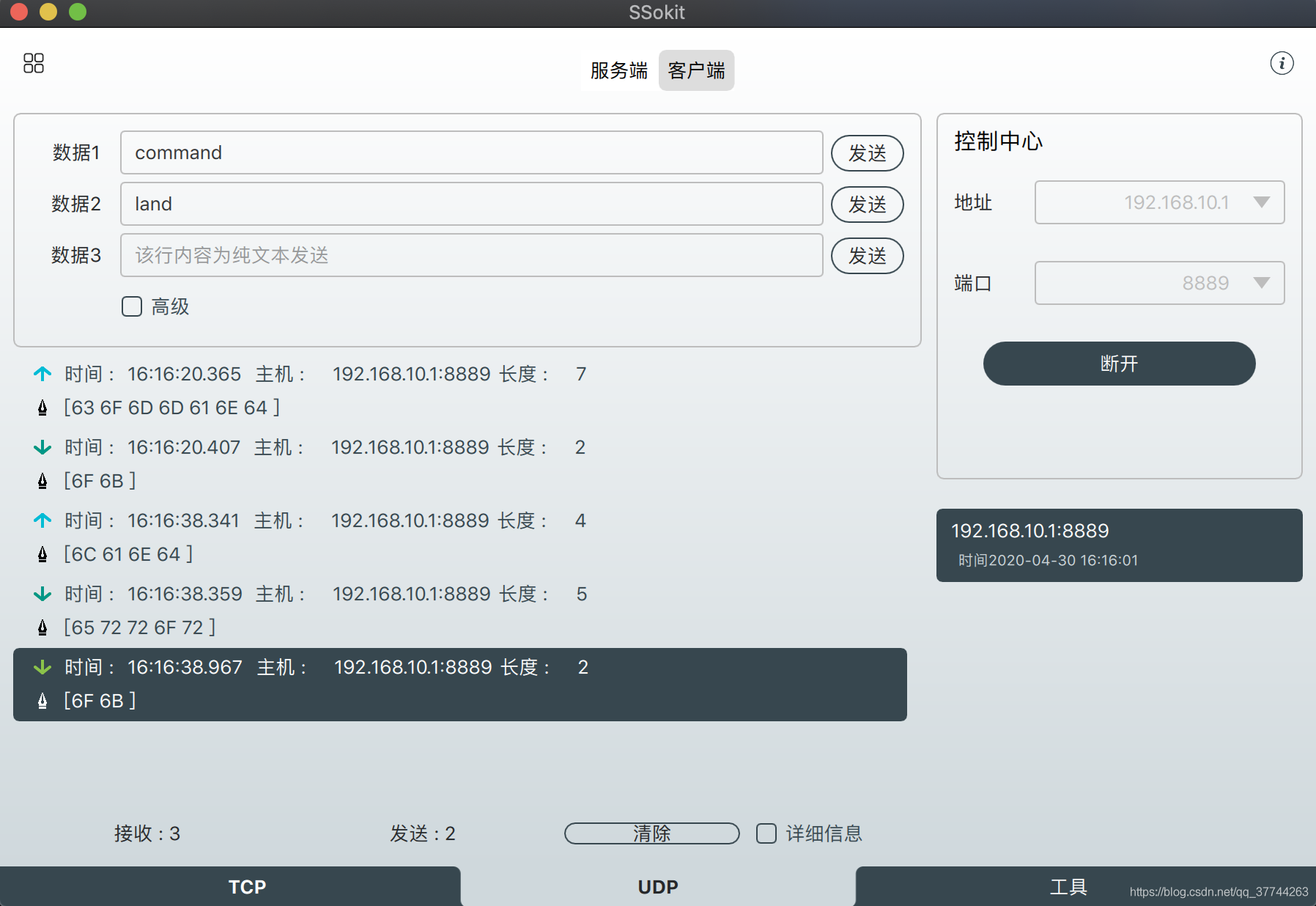
Task: Click the connection time 2020-04-30 16:16:01
Action: point(1063,560)
